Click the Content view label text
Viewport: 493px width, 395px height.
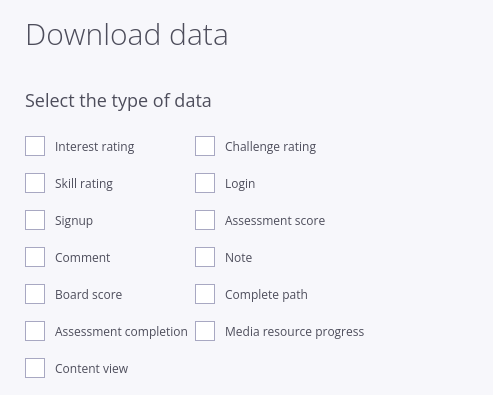[x=91, y=369]
